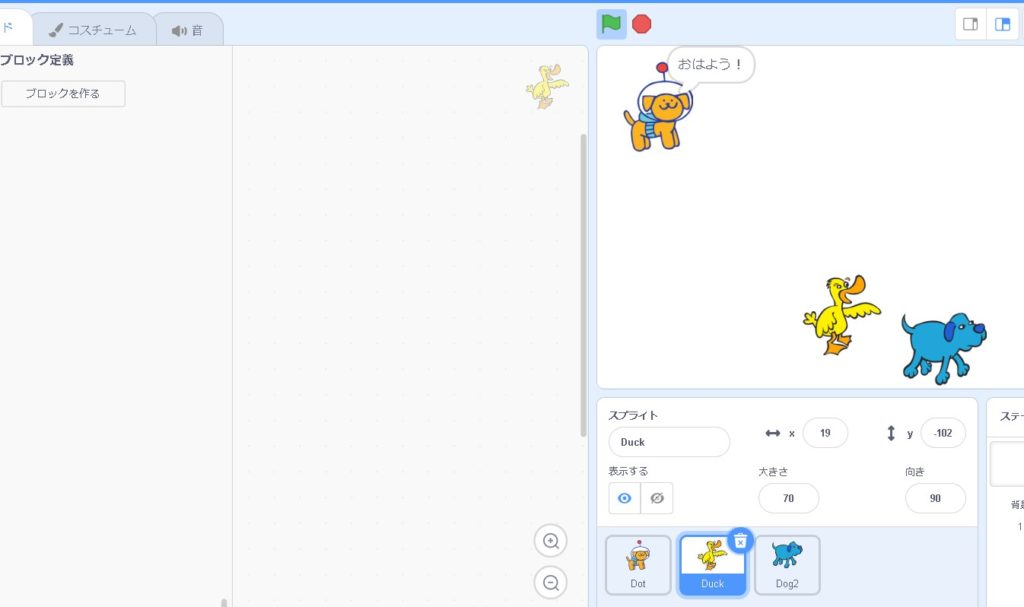Hide the sprite using crossed-eye icon

pyautogui.click(x=657, y=498)
